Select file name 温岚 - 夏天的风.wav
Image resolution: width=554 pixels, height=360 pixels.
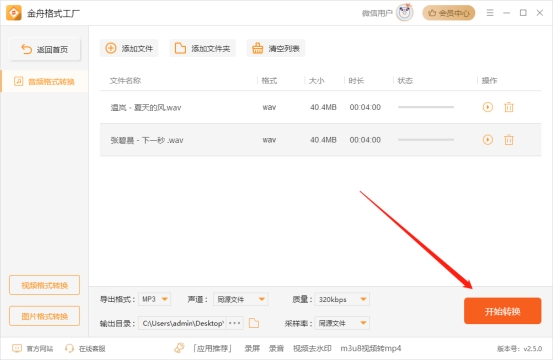coord(146,107)
